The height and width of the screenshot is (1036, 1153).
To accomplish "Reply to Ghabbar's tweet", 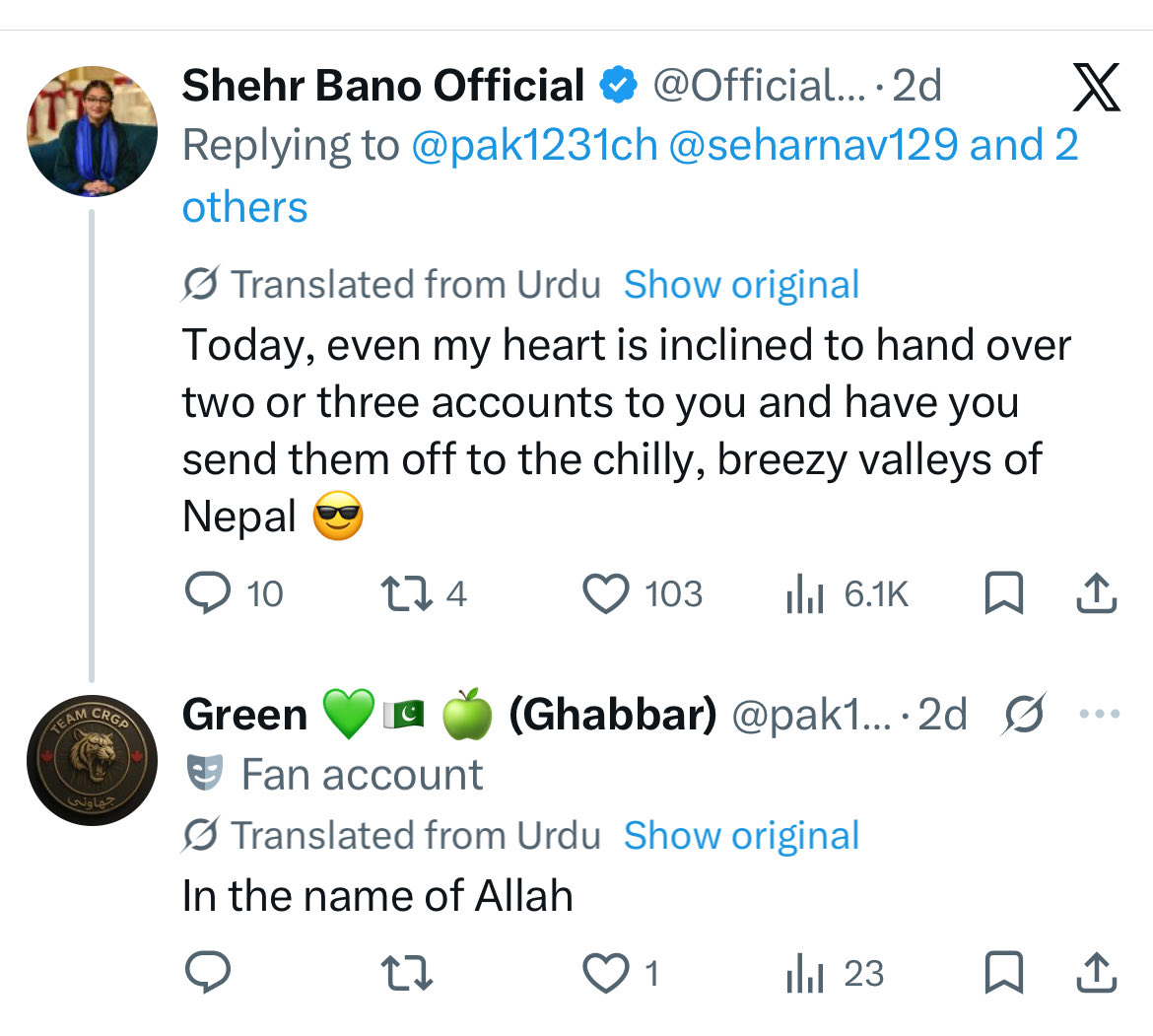I will pos(207,974).
